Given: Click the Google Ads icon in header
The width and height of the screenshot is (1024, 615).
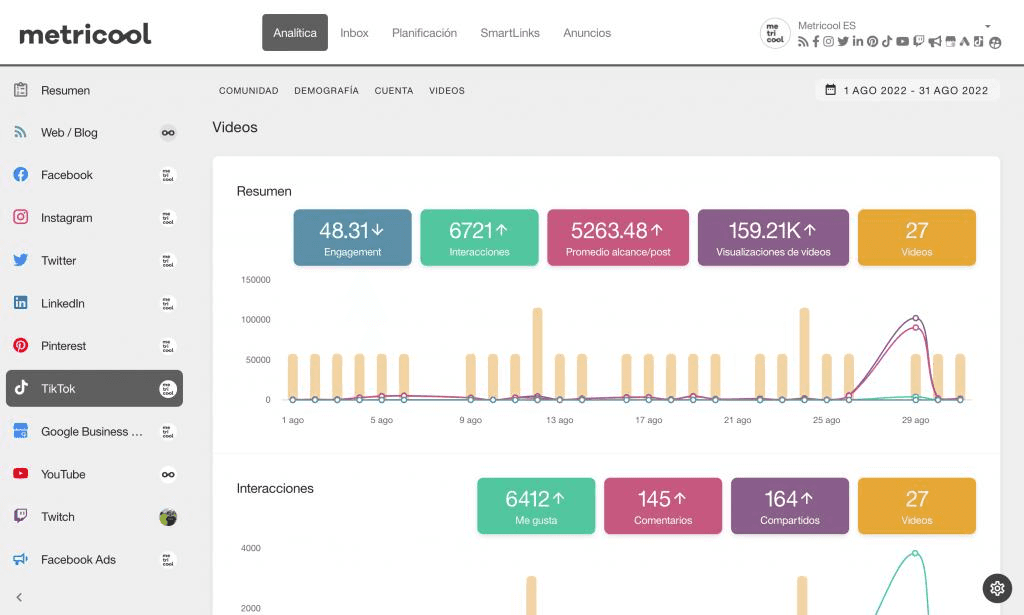Looking at the screenshot, I should point(964,42).
